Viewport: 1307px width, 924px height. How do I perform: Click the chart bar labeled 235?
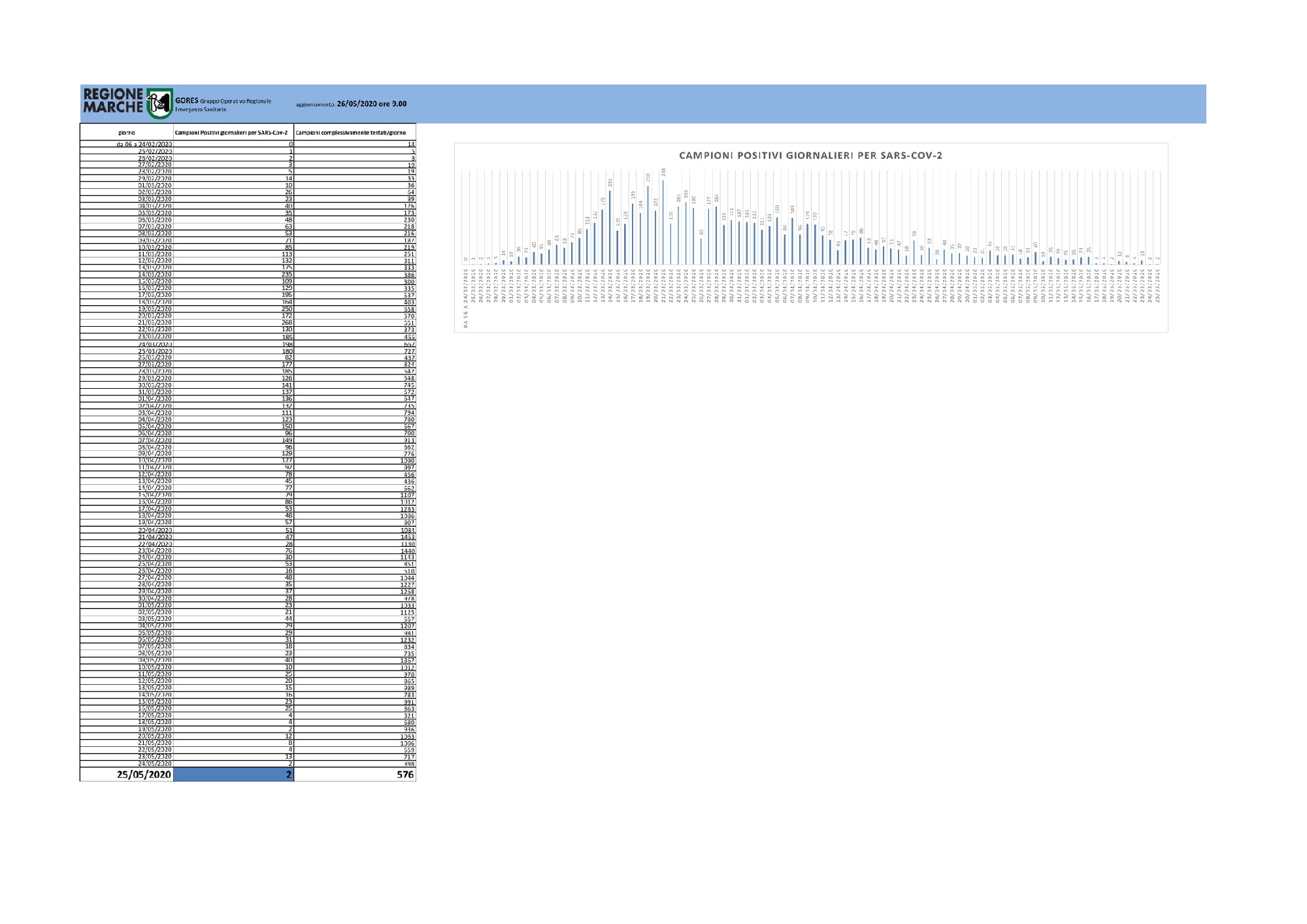pyautogui.click(x=610, y=227)
